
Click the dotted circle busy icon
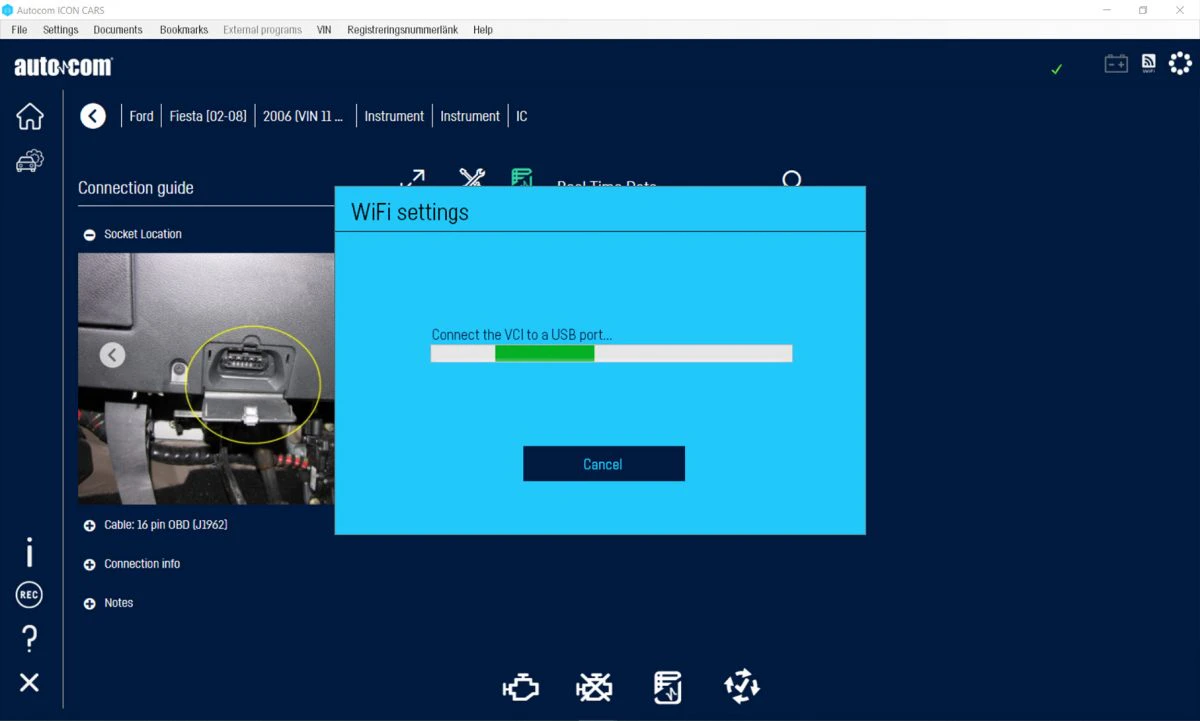point(1180,64)
